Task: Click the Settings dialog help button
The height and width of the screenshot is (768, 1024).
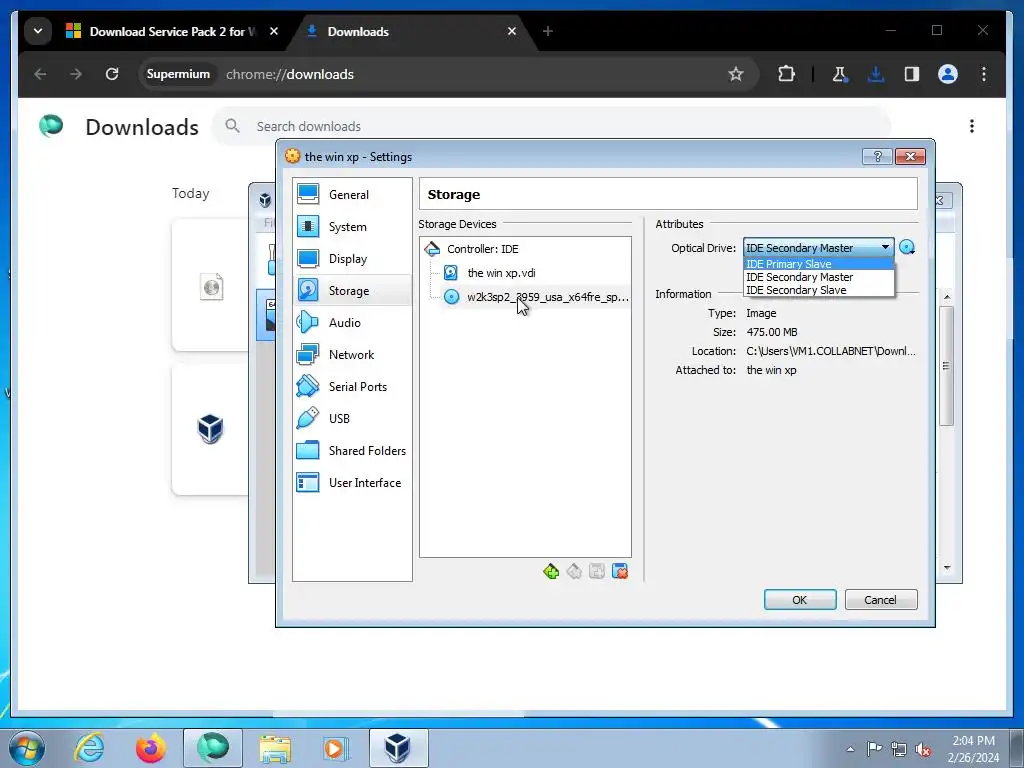Action: [x=877, y=156]
